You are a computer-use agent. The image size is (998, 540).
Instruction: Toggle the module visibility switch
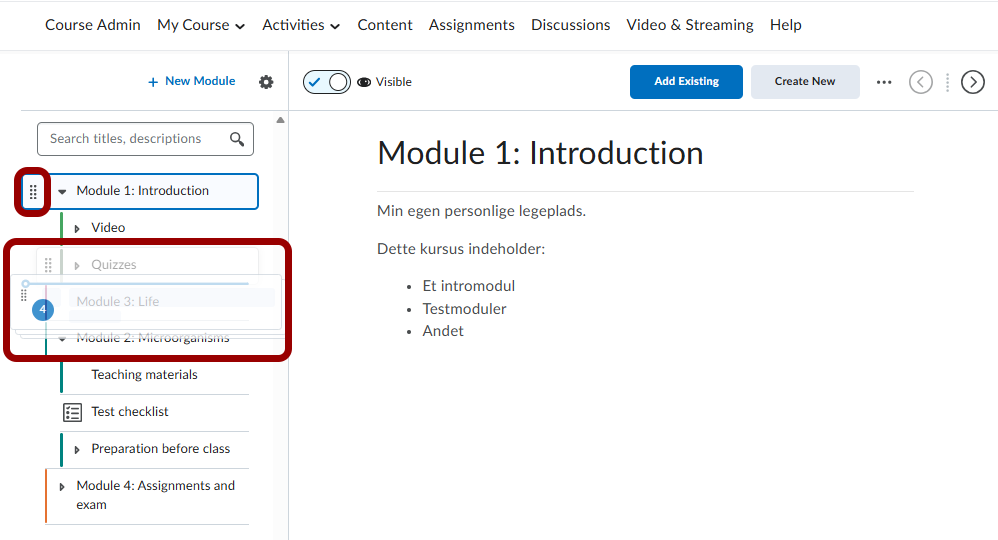(x=327, y=82)
